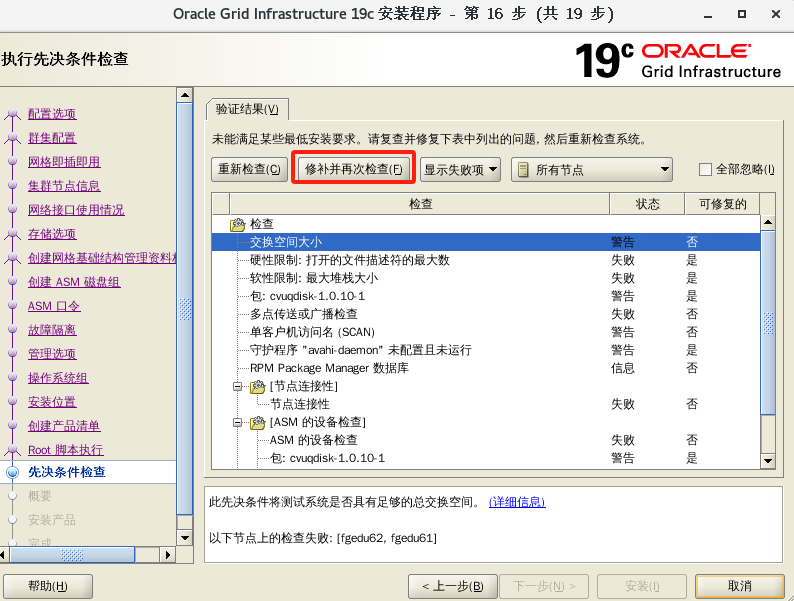
Task: Select 软性限制: 最大堆栈大小 row
Action: click(486, 278)
